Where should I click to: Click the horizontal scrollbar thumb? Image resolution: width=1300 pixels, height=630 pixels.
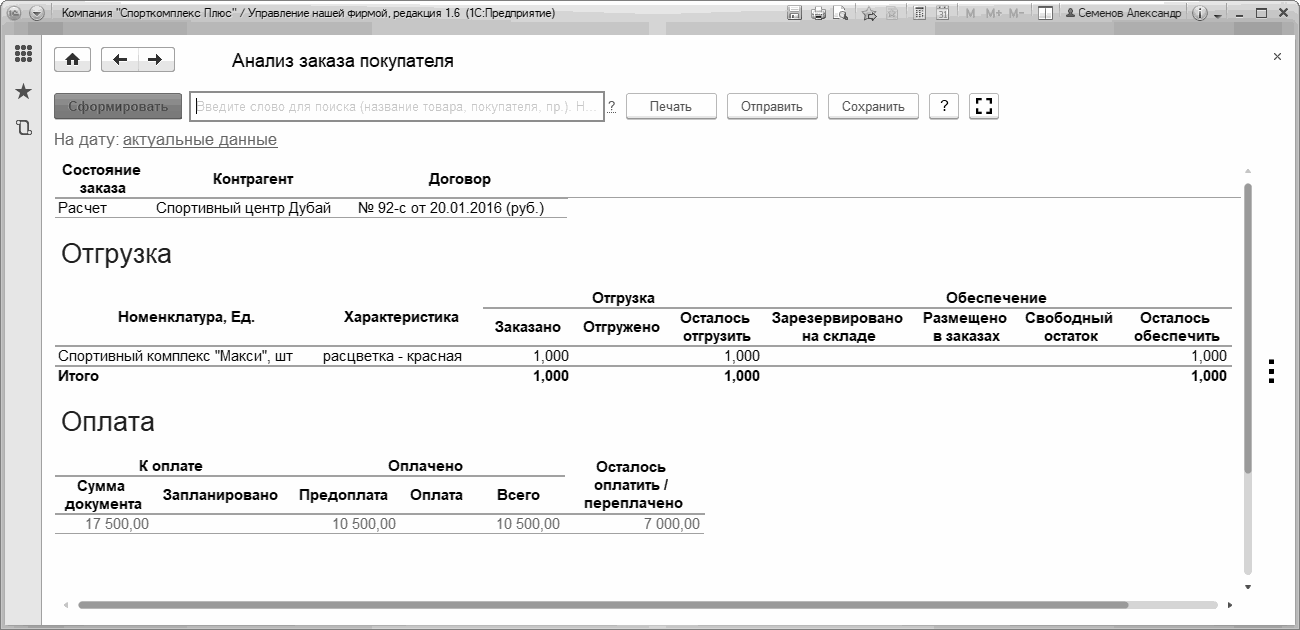[603, 605]
